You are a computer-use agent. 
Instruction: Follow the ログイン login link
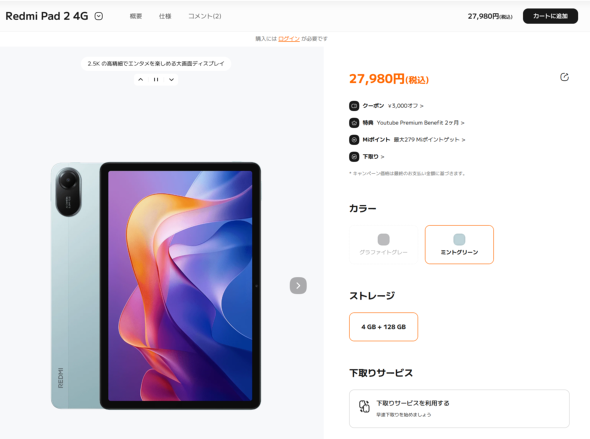289,39
